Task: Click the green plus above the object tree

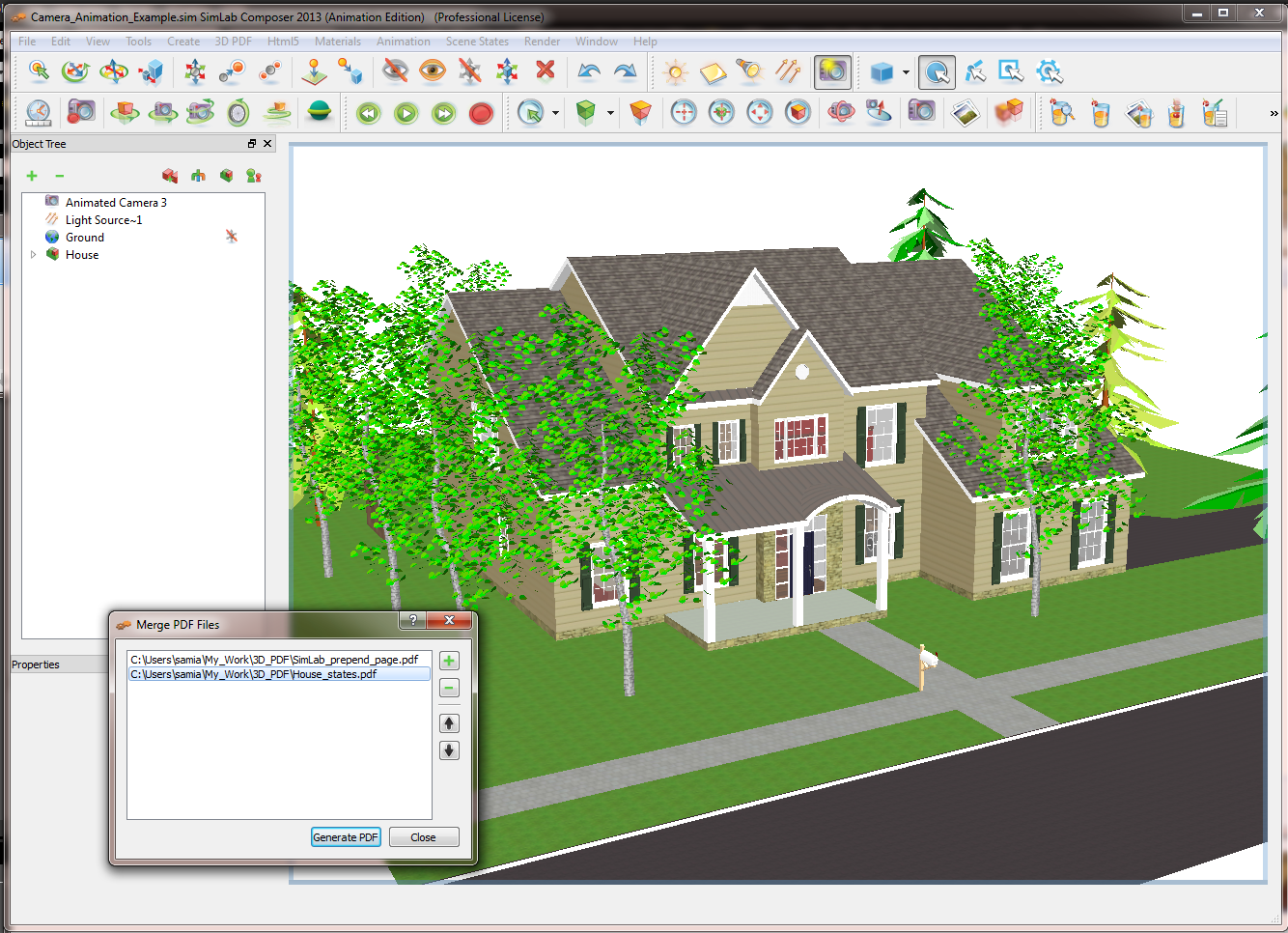Action: tap(32, 176)
